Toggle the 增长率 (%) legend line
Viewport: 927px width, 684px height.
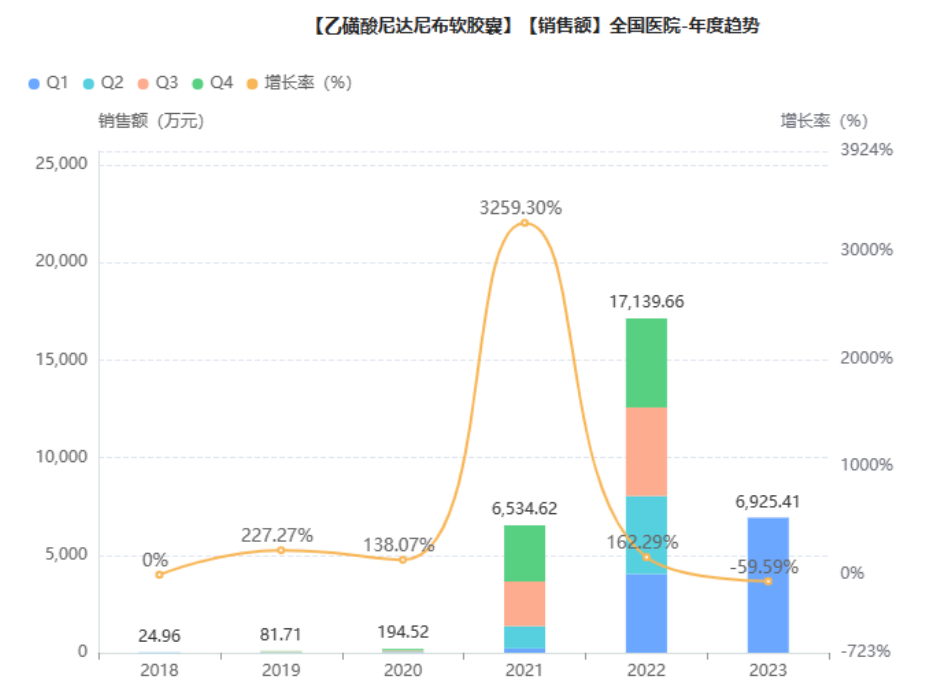(299, 83)
